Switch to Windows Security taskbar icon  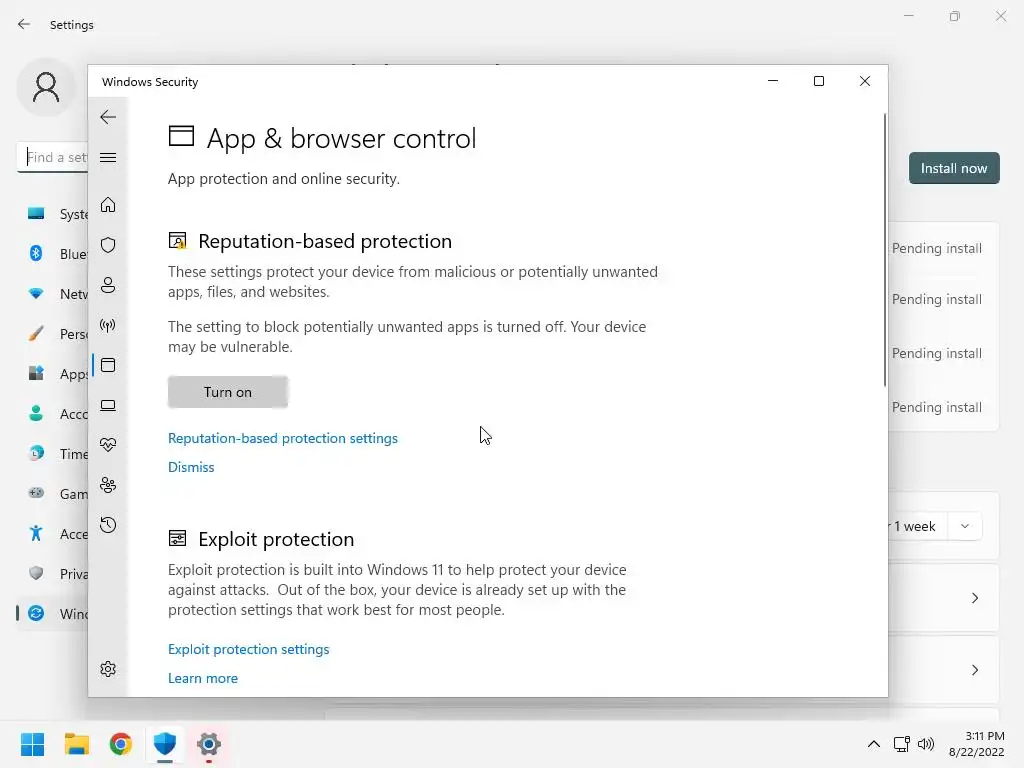tap(165, 744)
